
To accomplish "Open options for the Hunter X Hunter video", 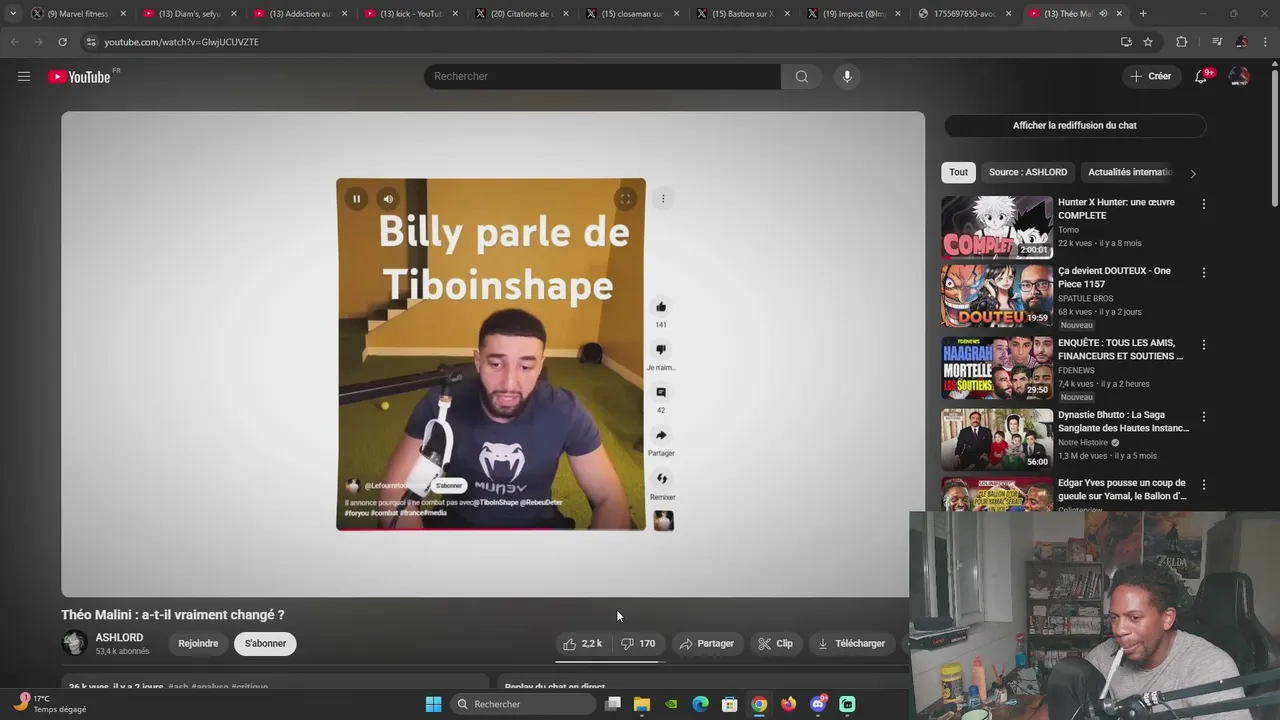I will (1203, 204).
